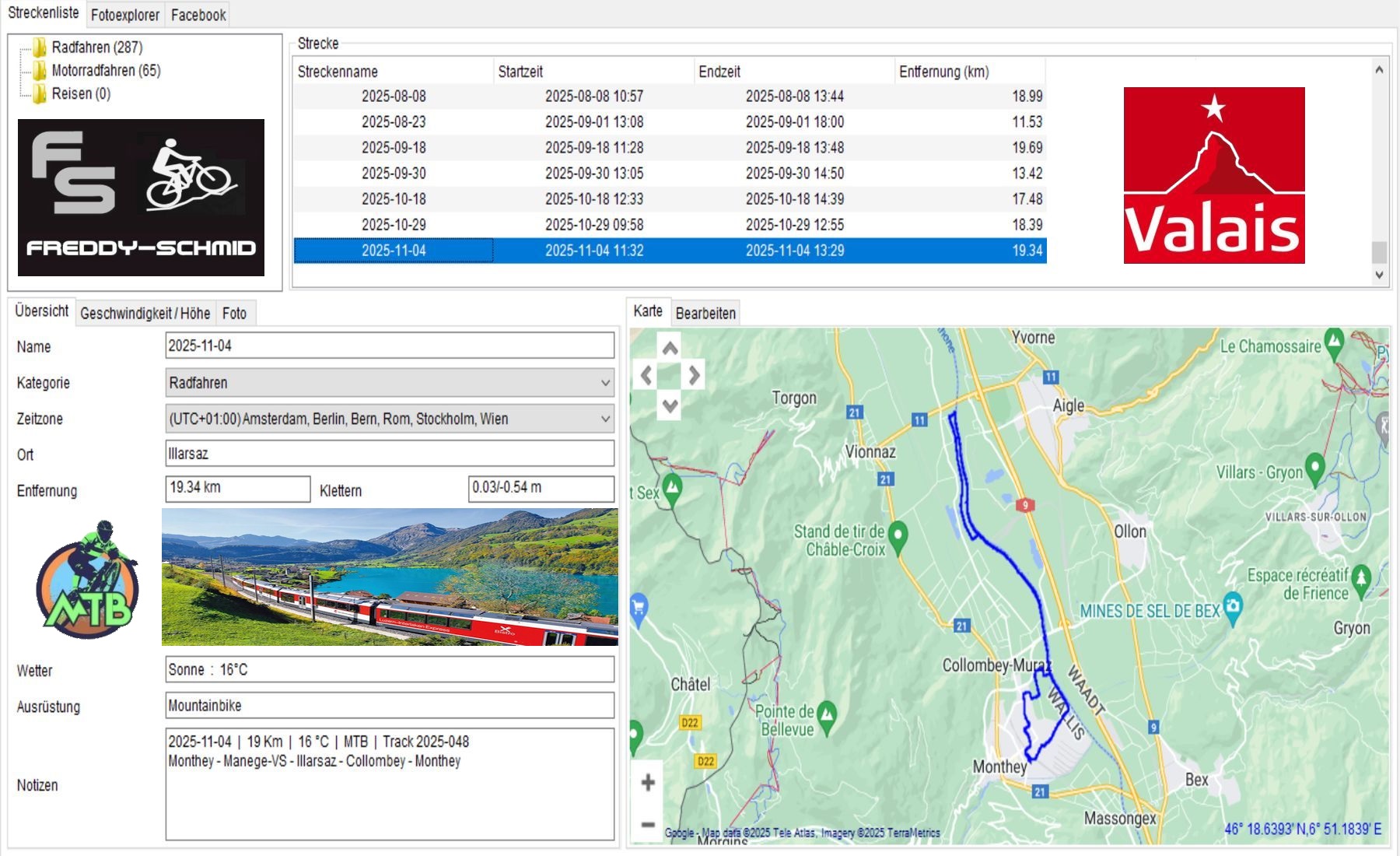Click the Le Chamossaire map marker
1400x856 pixels.
pyautogui.click(x=1334, y=341)
